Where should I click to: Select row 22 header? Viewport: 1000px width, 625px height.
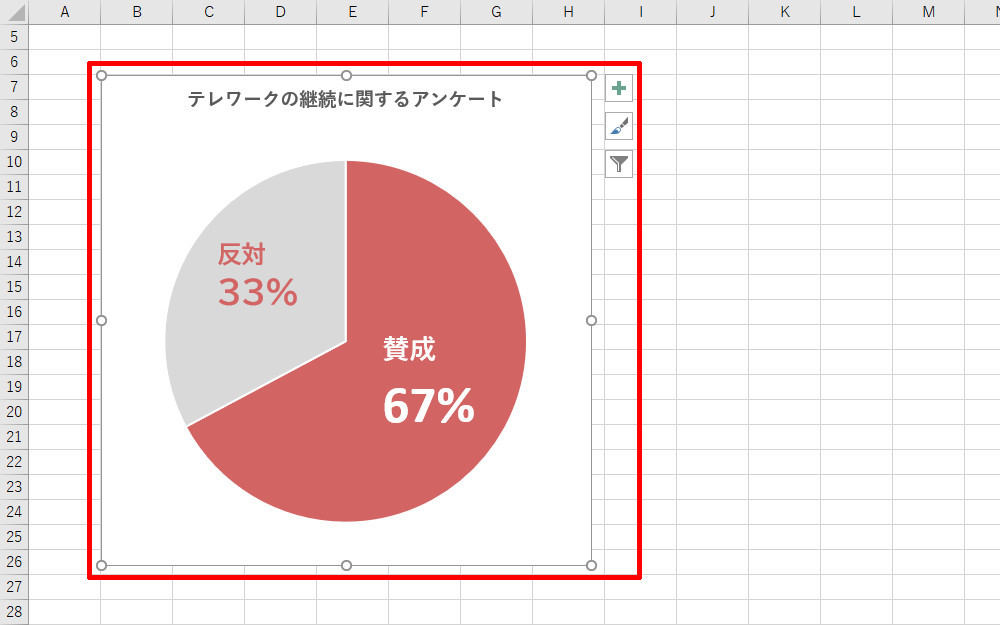point(14,462)
